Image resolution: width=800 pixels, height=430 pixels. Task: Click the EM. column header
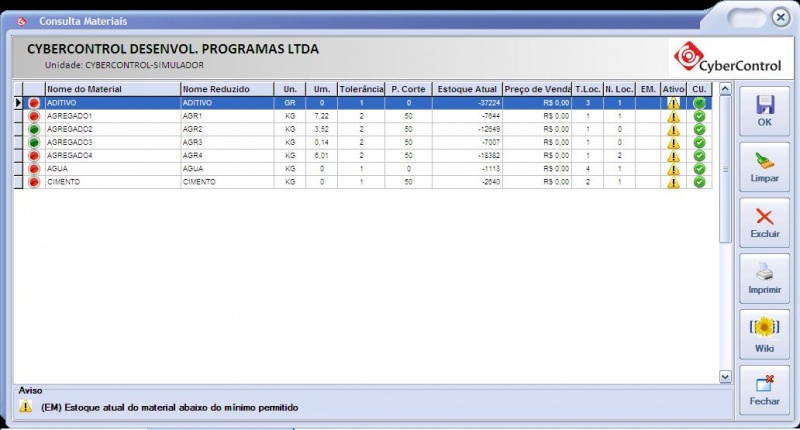[x=648, y=89]
